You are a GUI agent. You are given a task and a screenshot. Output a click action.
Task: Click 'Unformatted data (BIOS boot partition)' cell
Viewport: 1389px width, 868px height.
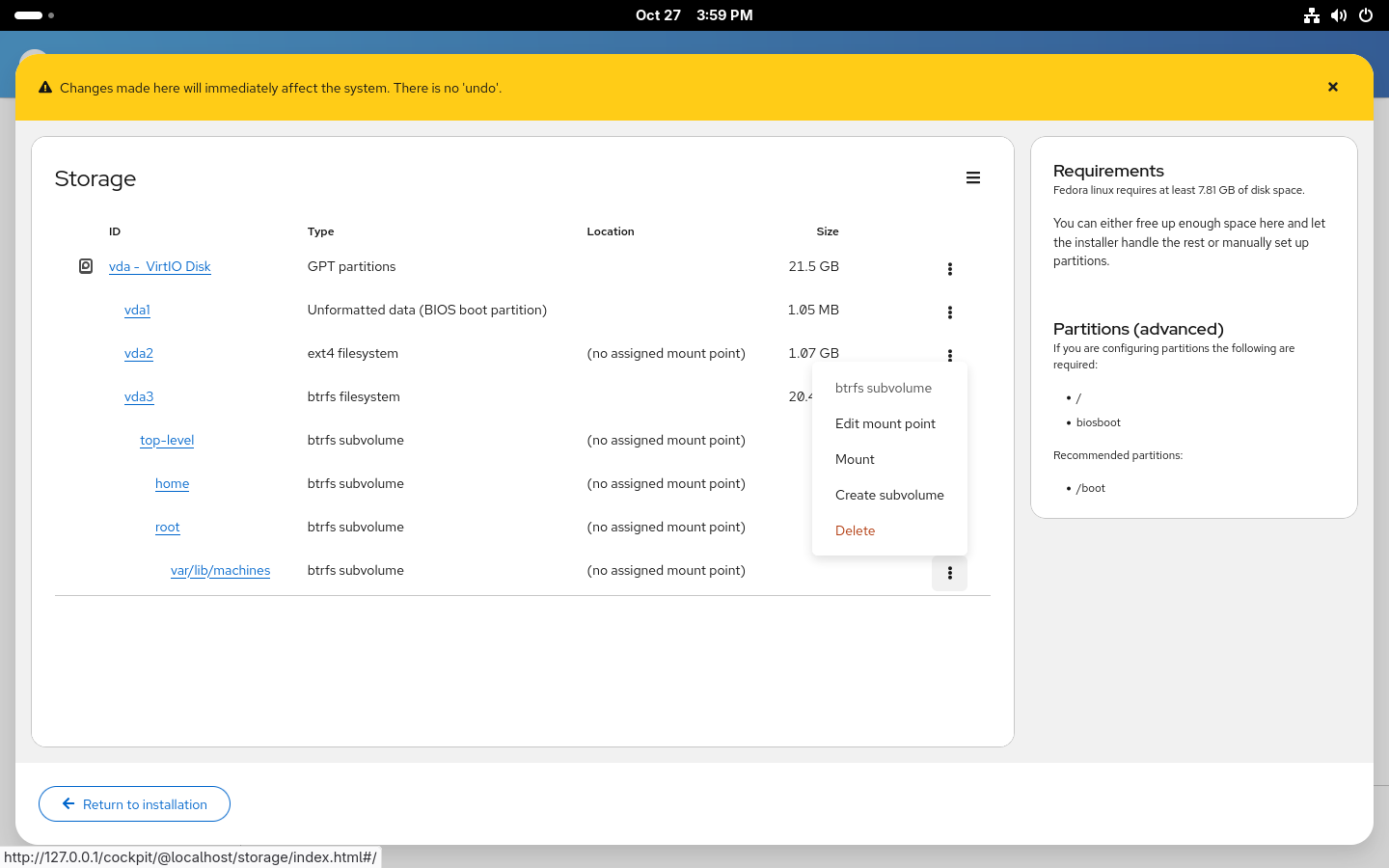[427, 310]
